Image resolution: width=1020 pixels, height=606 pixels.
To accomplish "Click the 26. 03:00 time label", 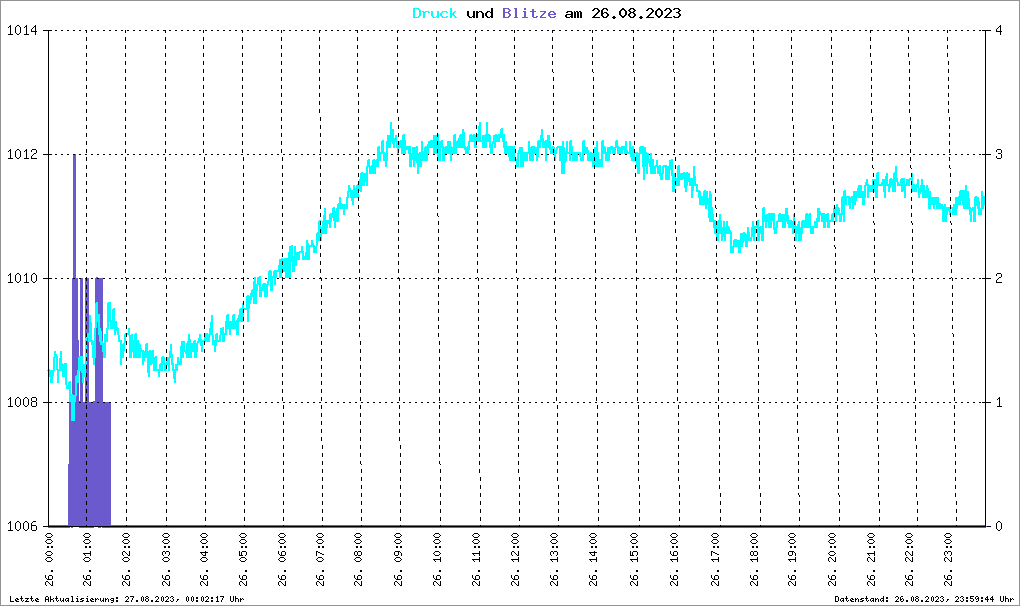I will [x=166, y=559].
